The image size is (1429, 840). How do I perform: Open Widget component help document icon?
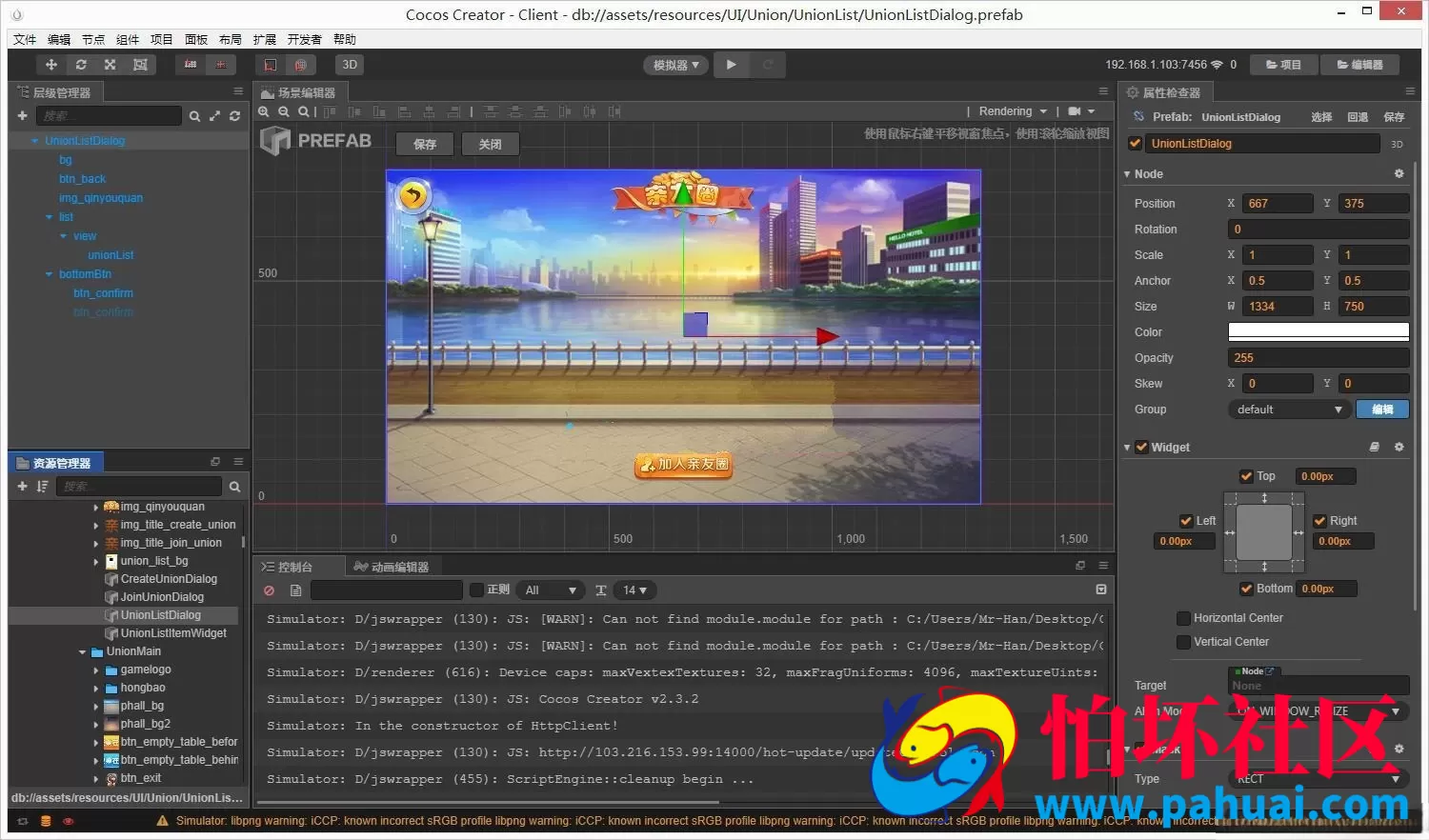1374,447
